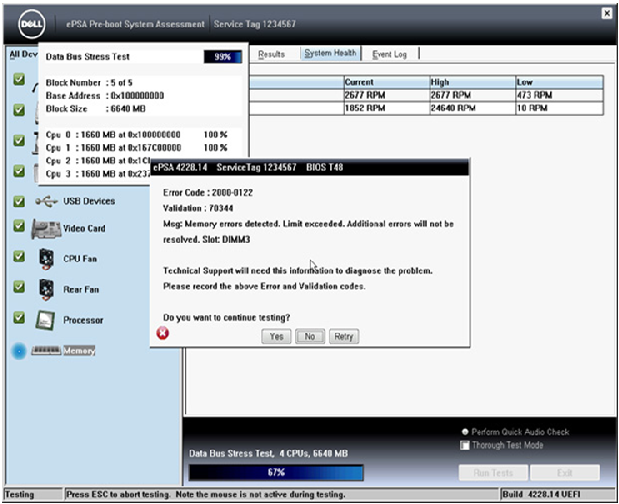The width and height of the screenshot is (619, 504).
Task: Click the 99% Data Bus progress bar
Action: click(223, 57)
